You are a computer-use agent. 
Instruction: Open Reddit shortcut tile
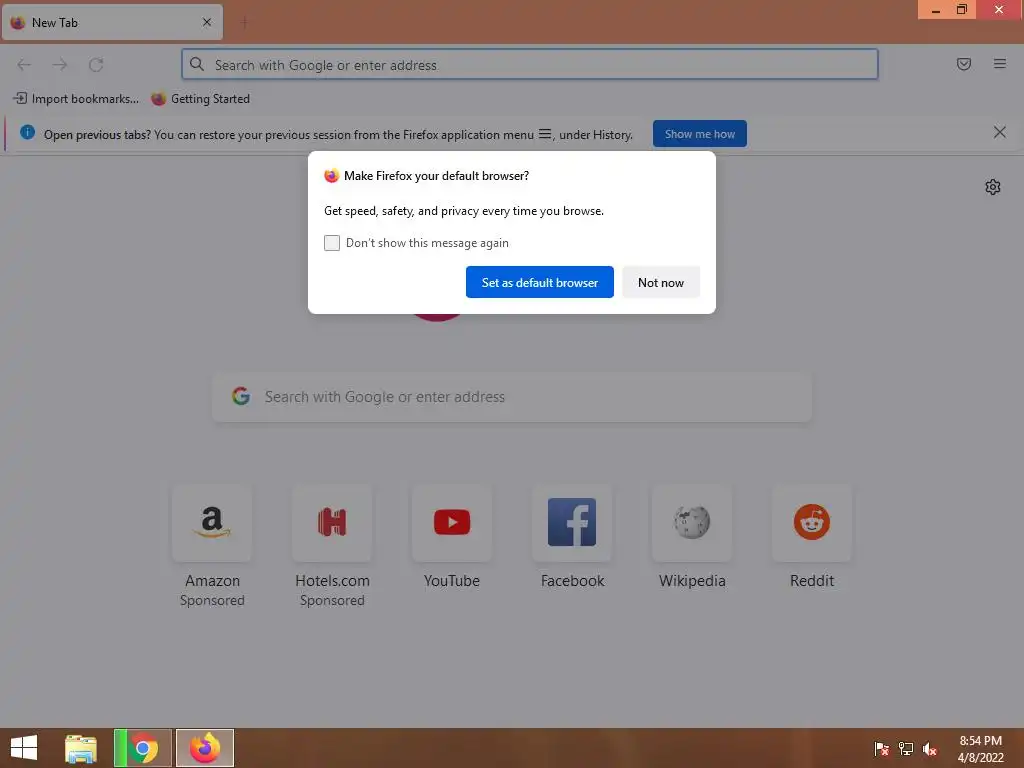(x=812, y=537)
